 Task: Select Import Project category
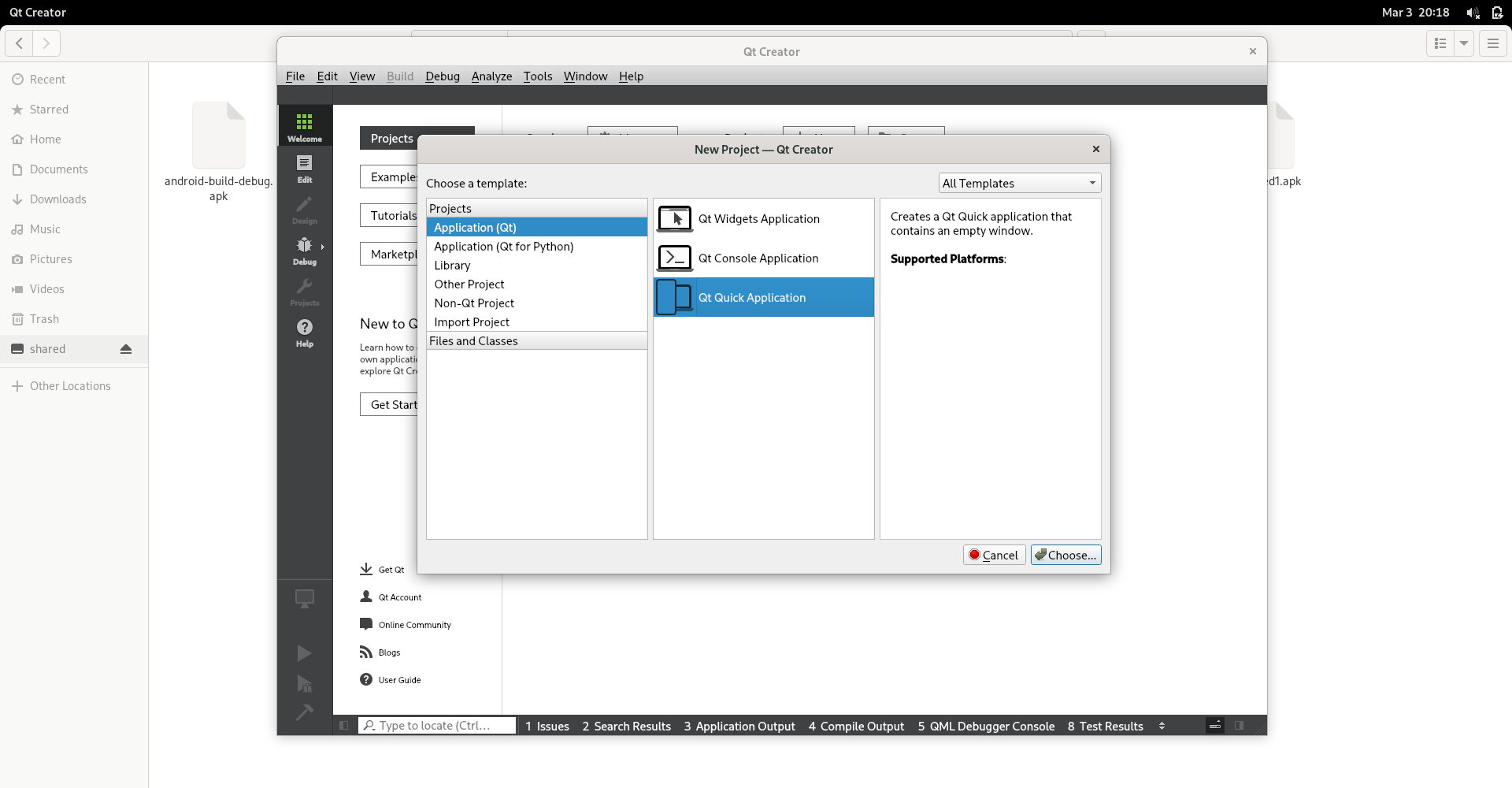pyautogui.click(x=536, y=322)
